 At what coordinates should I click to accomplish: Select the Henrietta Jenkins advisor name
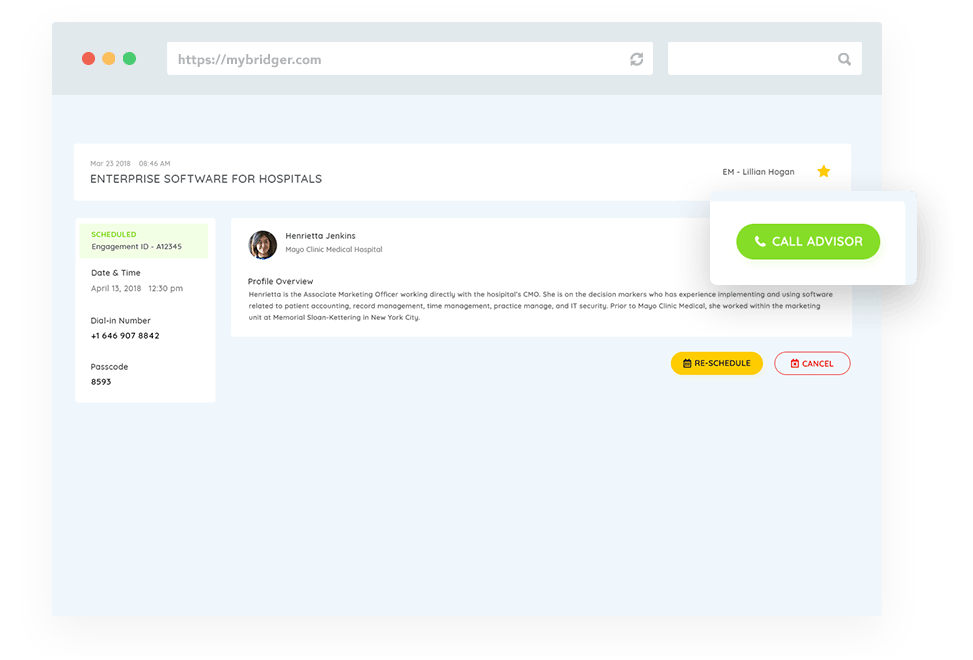tap(320, 236)
